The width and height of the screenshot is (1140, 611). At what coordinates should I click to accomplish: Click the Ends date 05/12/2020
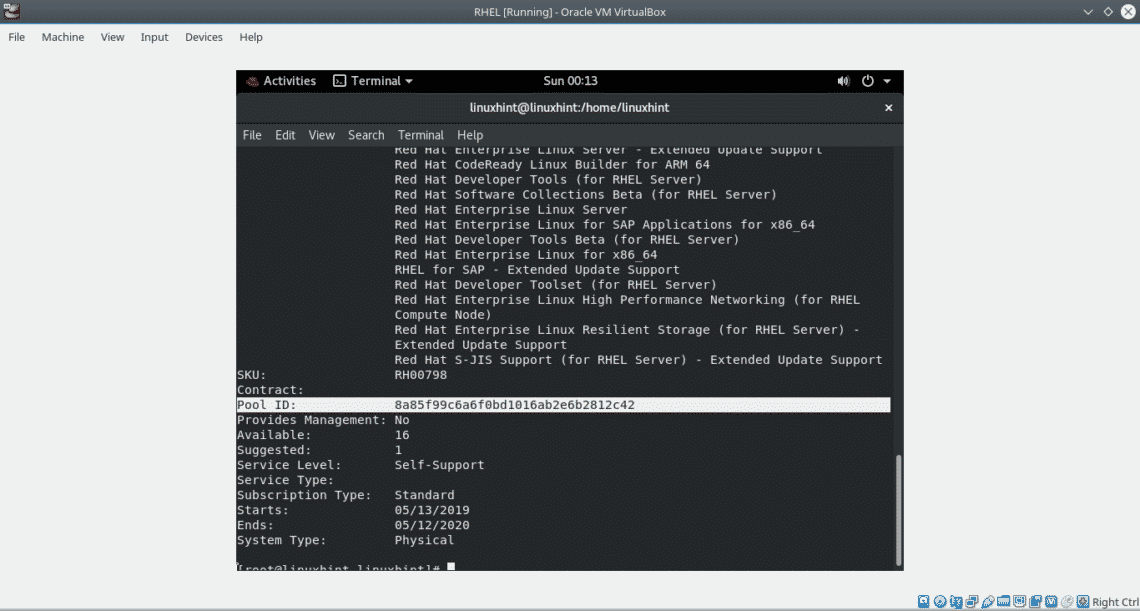[x=432, y=525]
